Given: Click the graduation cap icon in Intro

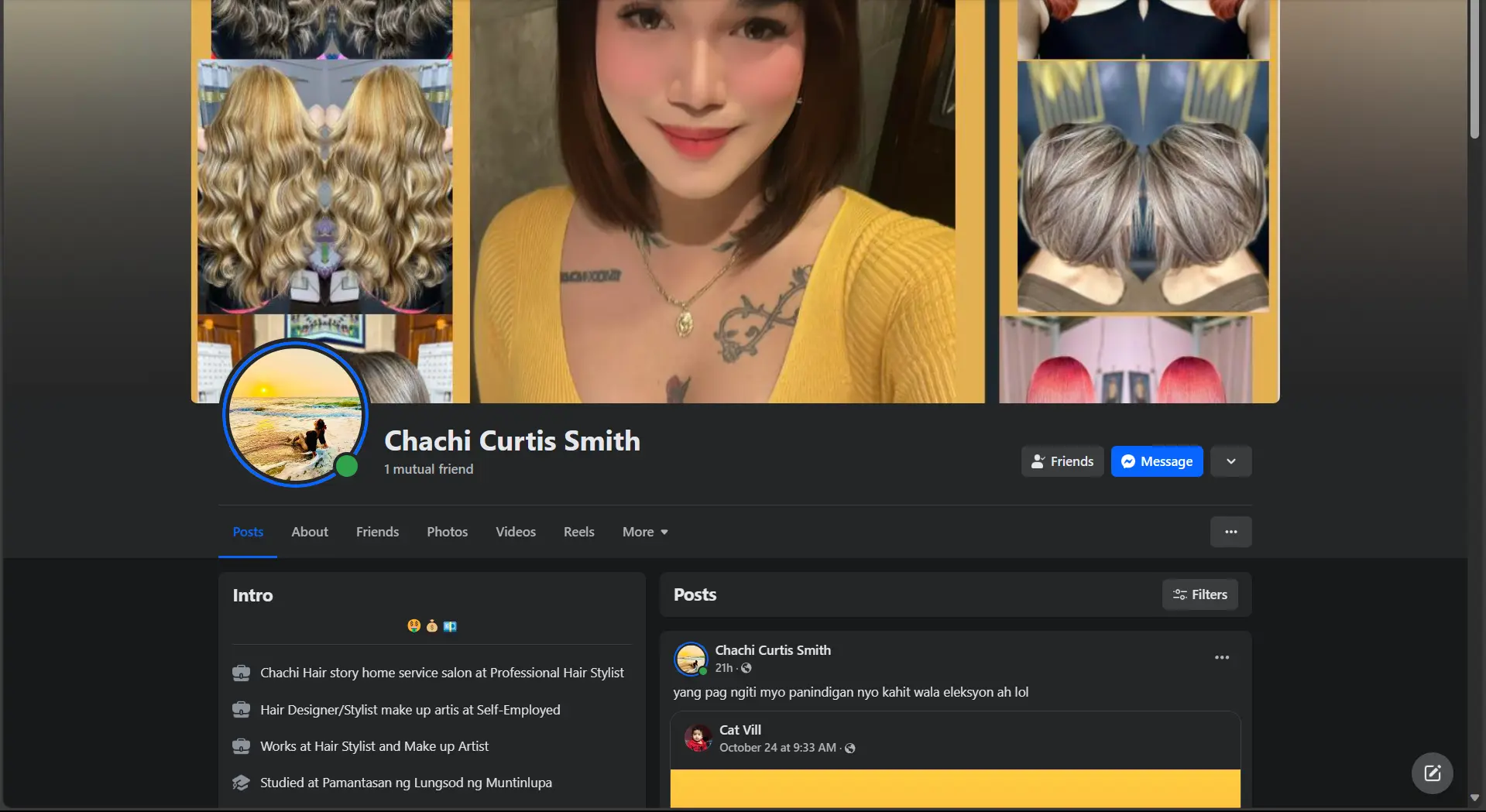Looking at the screenshot, I should tap(242, 783).
